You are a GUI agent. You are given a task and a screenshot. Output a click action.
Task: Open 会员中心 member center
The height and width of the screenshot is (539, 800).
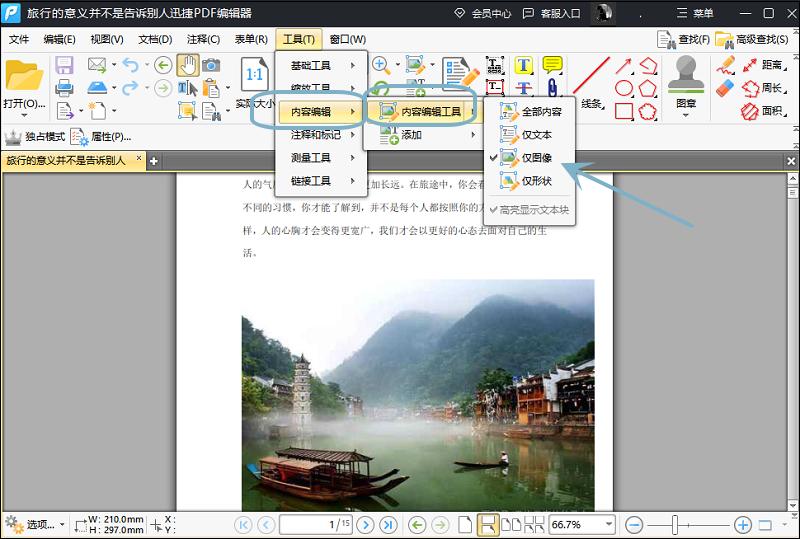[x=483, y=13]
